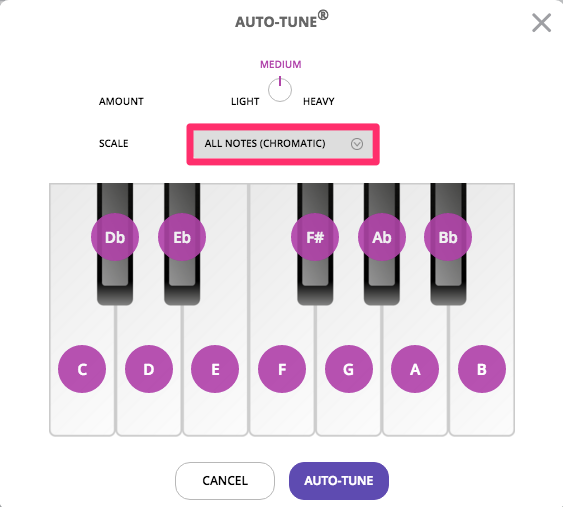Set the amount to Light

pos(245,102)
